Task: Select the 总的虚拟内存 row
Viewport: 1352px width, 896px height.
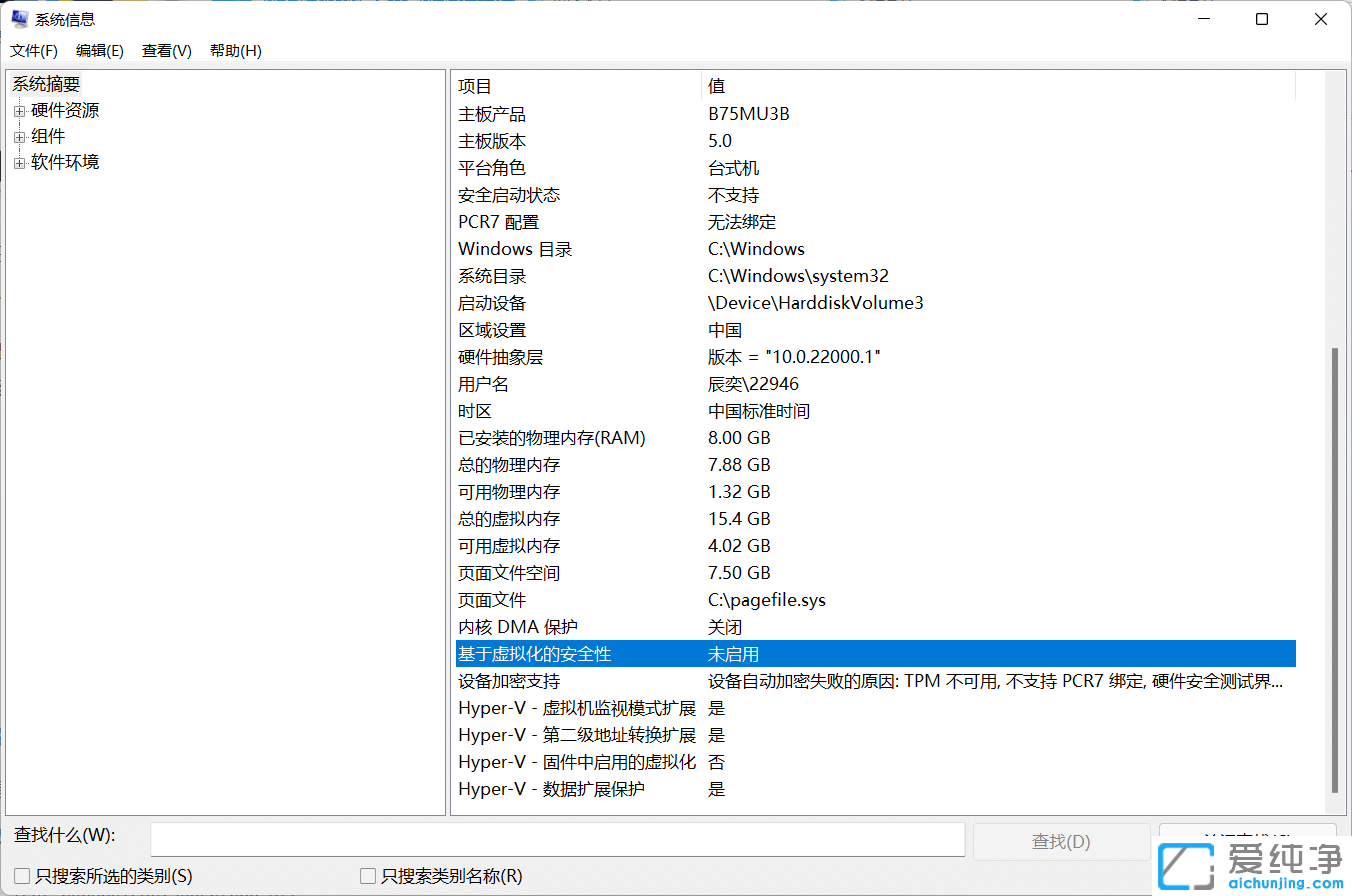Action: point(875,519)
